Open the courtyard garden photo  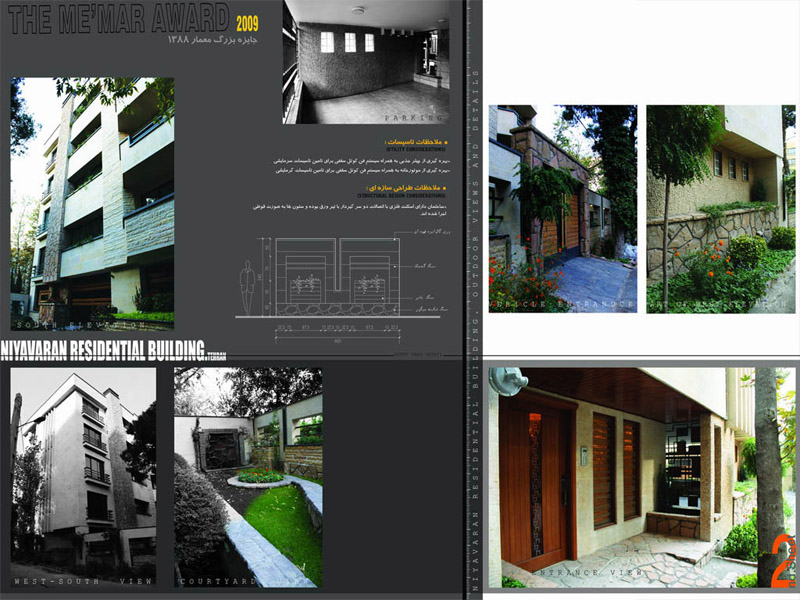tap(248, 477)
